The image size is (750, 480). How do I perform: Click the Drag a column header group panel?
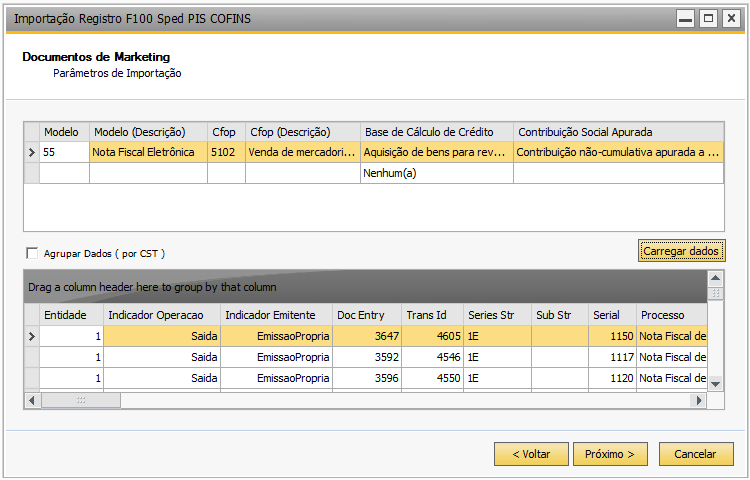365,287
